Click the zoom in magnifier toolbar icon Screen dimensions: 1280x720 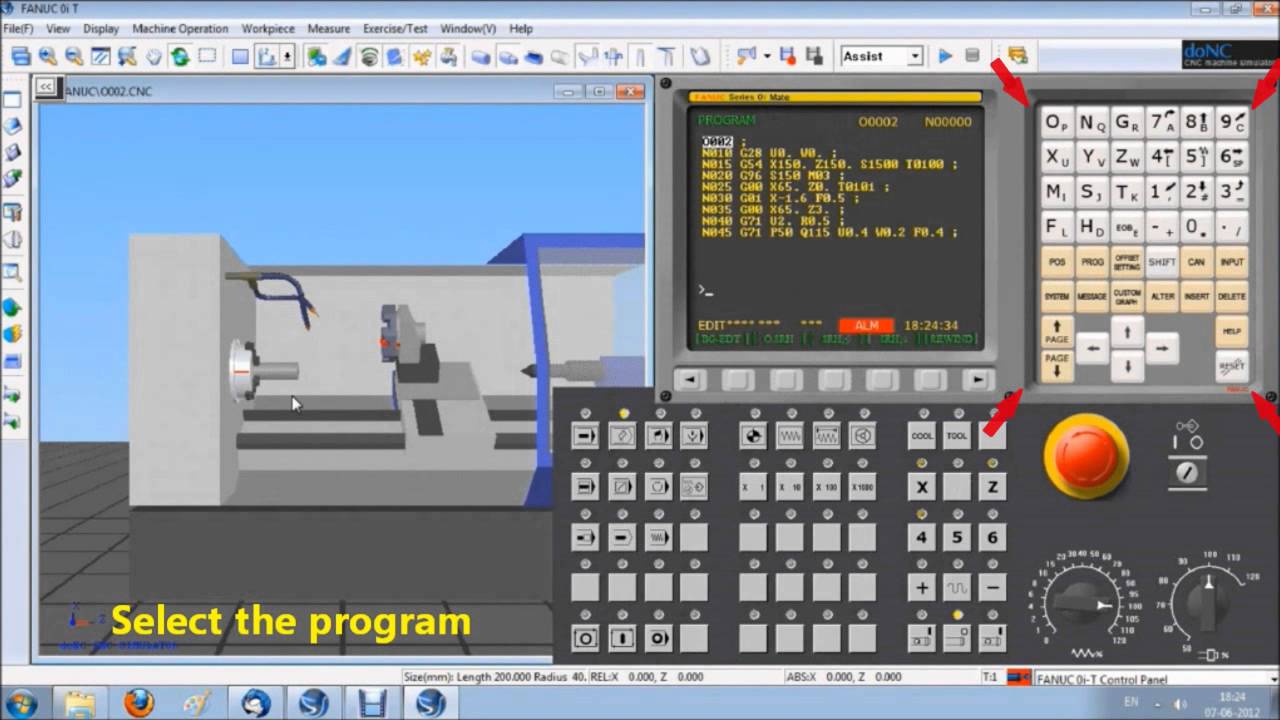47,56
